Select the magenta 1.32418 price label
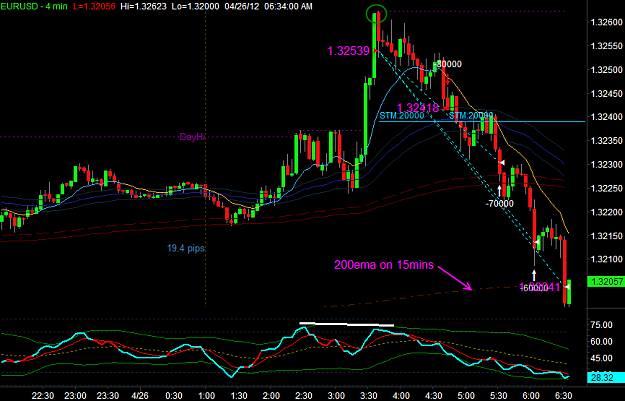The height and width of the screenshot is (401, 625). pos(418,108)
